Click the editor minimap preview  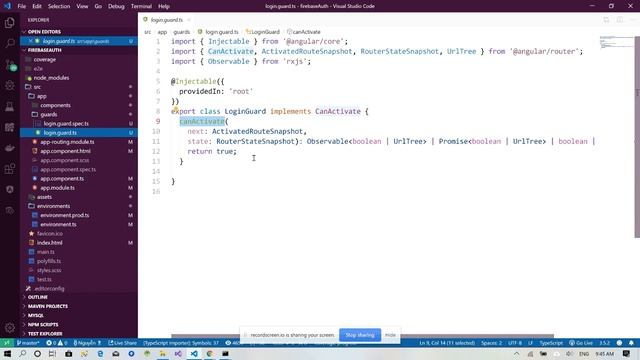tap(616, 42)
